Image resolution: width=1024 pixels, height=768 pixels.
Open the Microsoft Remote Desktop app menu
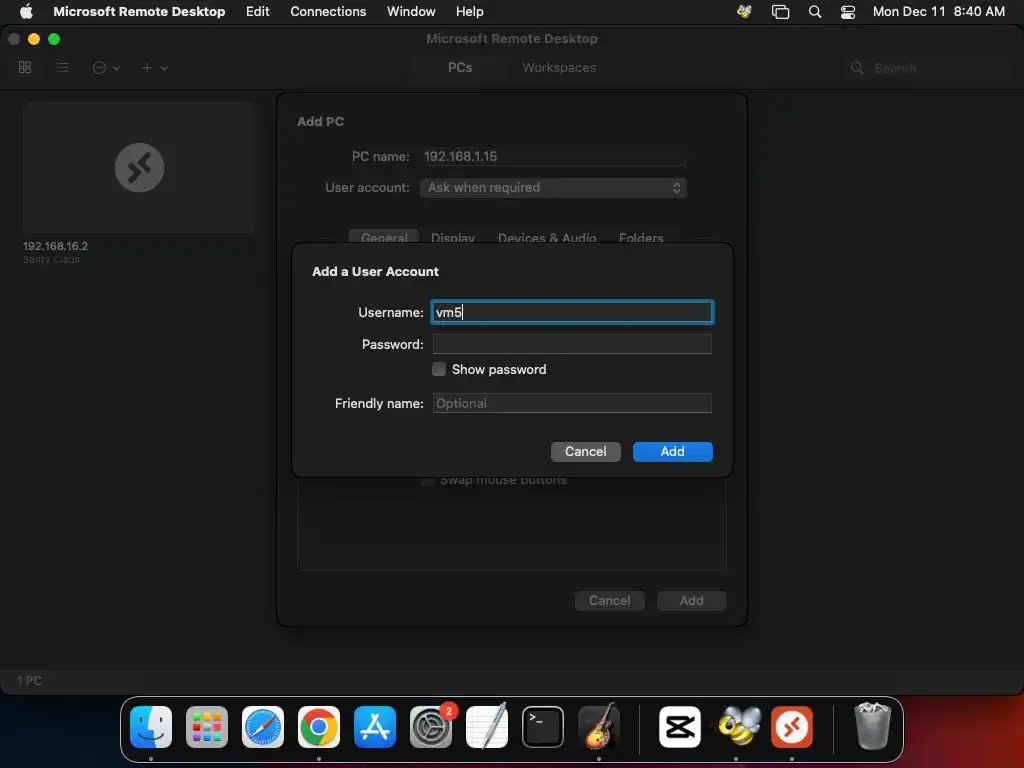click(x=139, y=11)
